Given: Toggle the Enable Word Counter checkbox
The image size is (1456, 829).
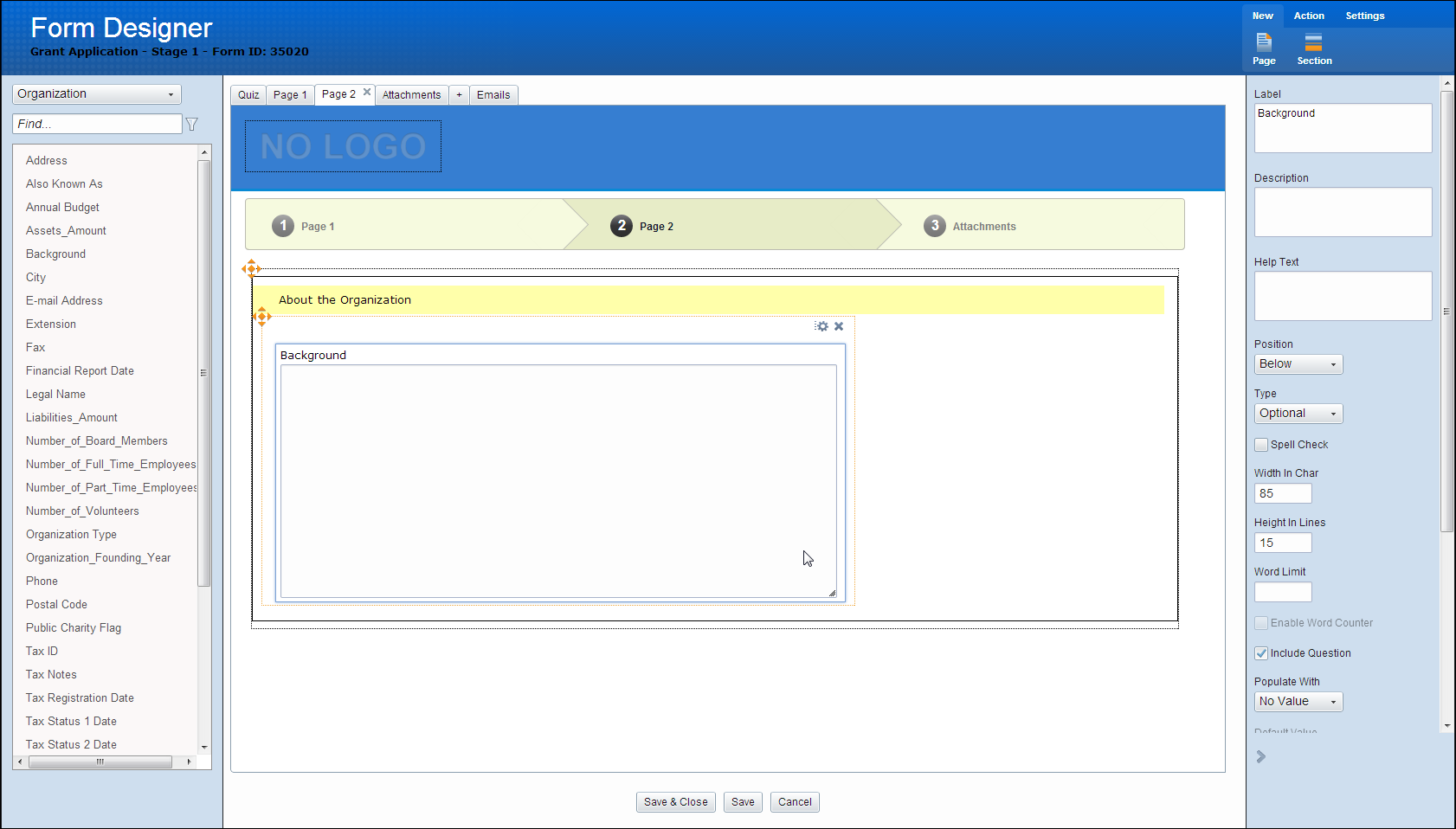Looking at the screenshot, I should tap(1261, 623).
